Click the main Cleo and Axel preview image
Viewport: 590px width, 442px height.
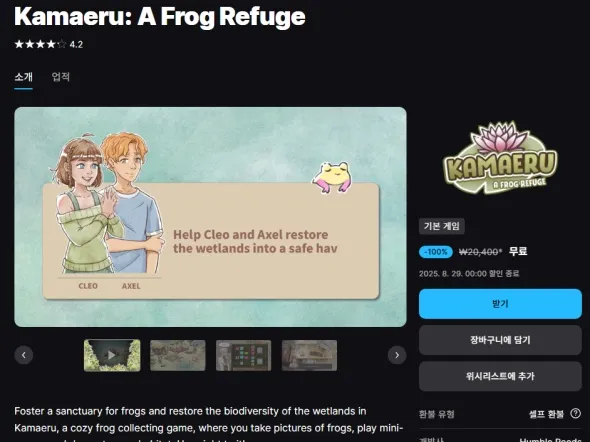tap(210, 217)
